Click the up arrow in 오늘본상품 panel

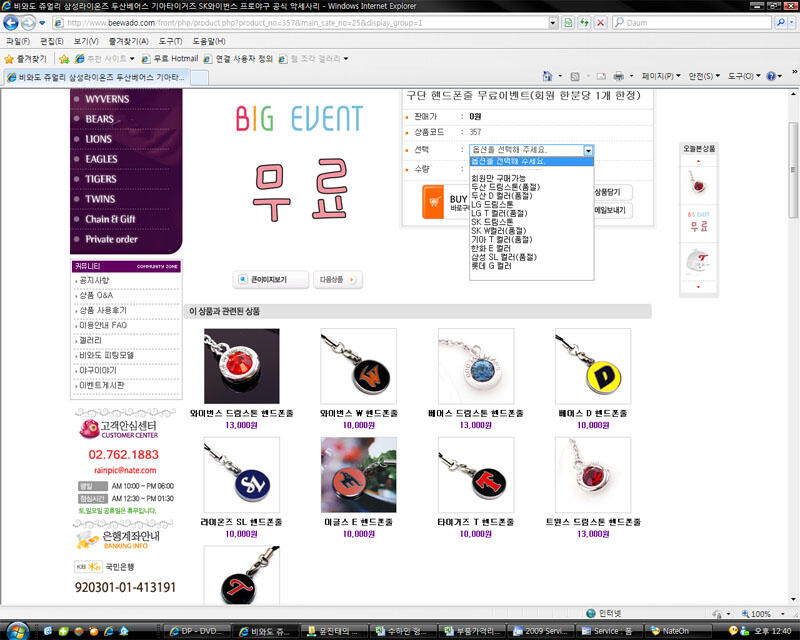click(x=698, y=161)
